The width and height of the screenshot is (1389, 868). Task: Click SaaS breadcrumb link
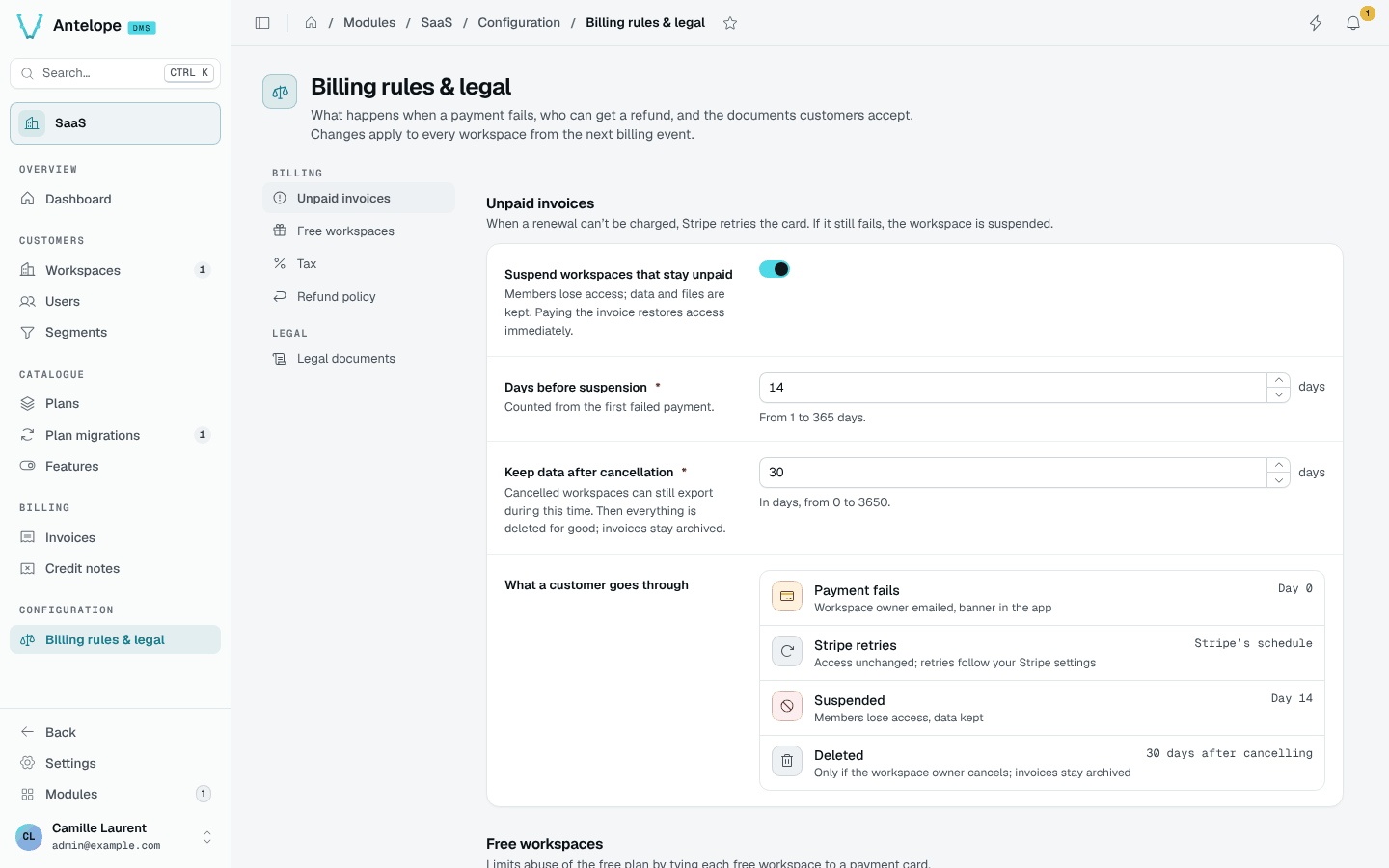pos(436,23)
